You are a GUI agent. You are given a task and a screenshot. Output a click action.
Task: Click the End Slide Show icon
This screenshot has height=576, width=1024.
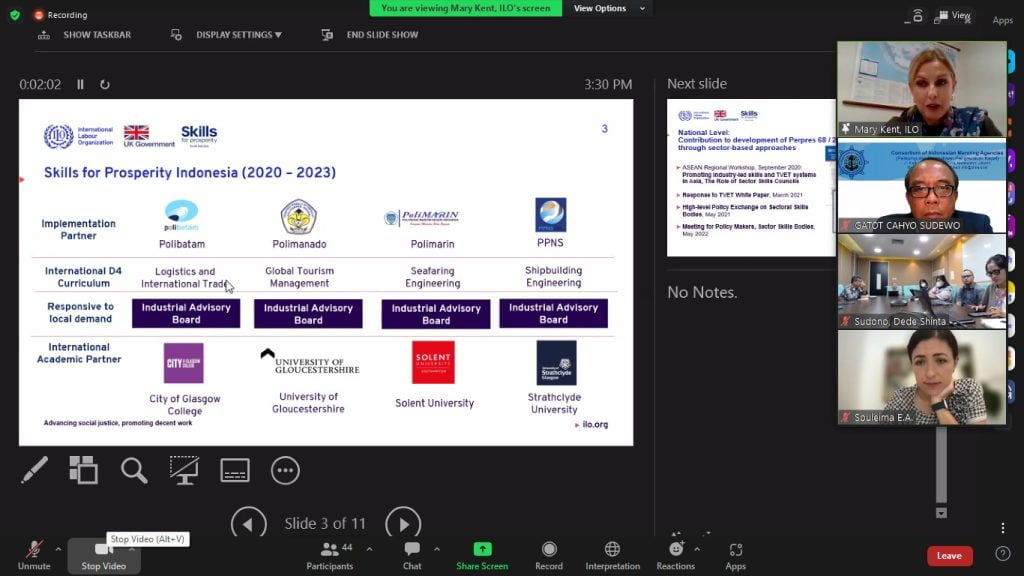[327, 35]
